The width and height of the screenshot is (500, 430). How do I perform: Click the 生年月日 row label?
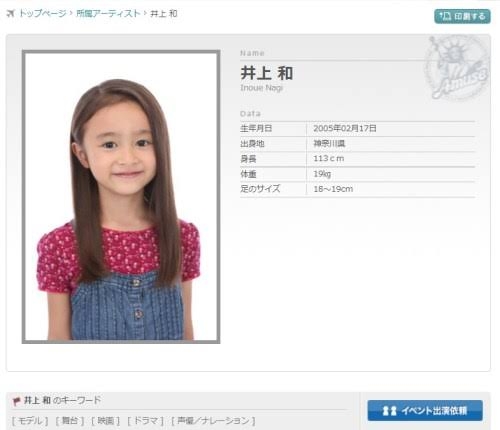(x=256, y=128)
